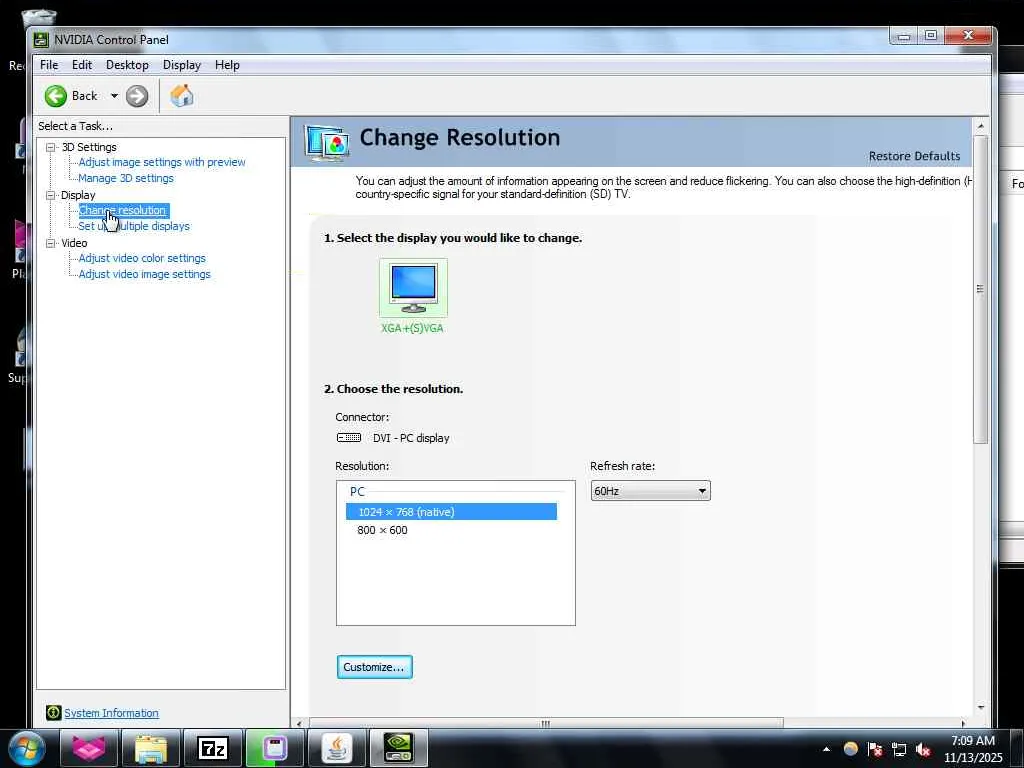The image size is (1024, 768).
Task: Show hidden tray icons arrow
Action: coord(826,749)
